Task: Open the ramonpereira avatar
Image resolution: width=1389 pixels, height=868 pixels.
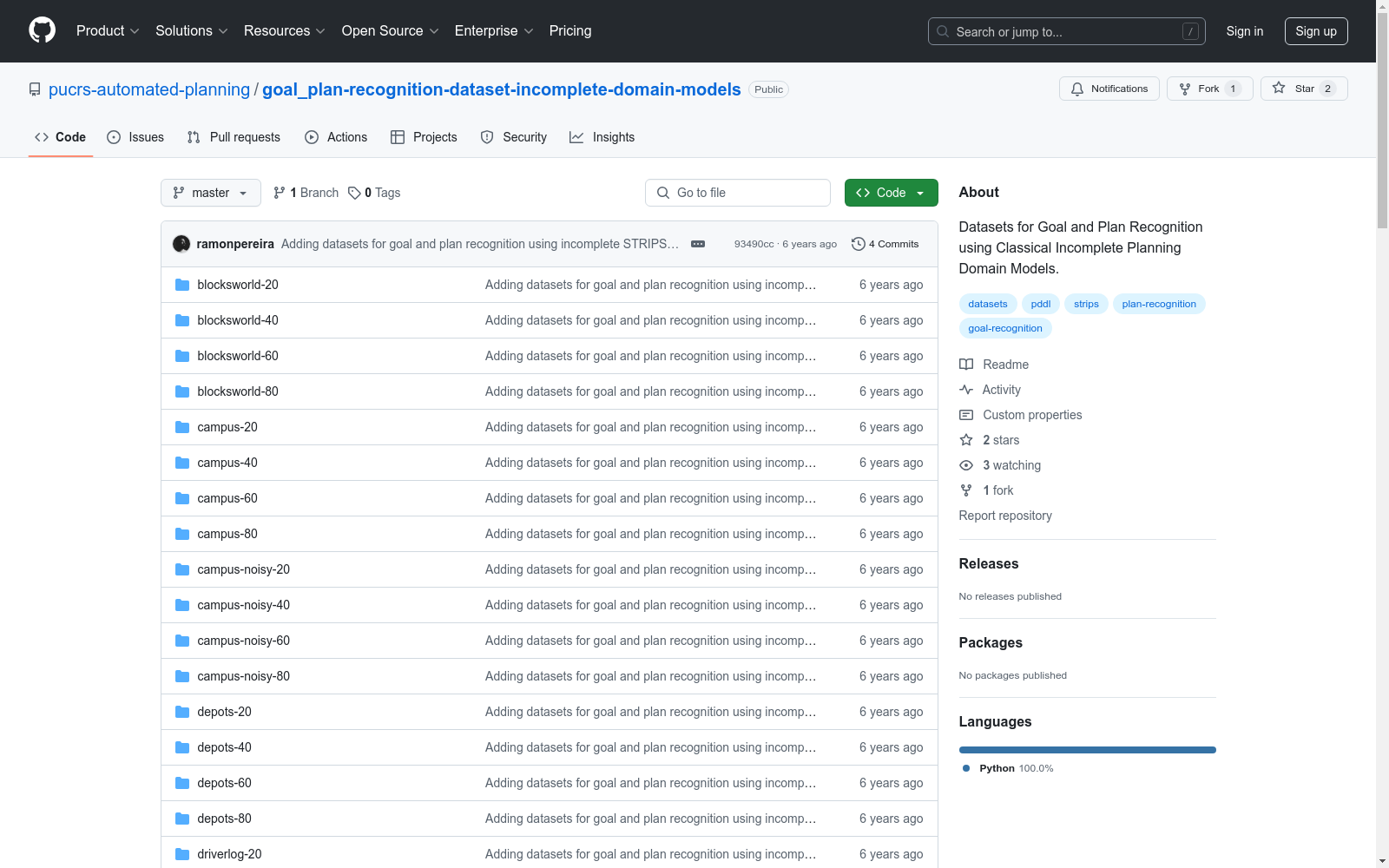Action: (181, 244)
